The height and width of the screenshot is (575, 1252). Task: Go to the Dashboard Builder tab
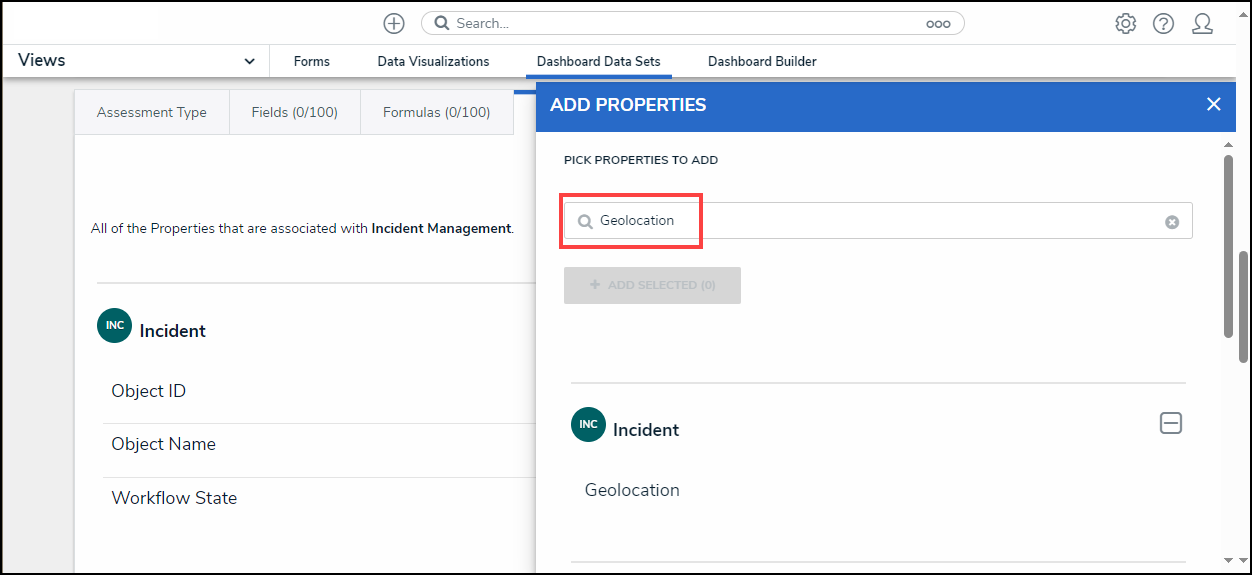click(762, 61)
